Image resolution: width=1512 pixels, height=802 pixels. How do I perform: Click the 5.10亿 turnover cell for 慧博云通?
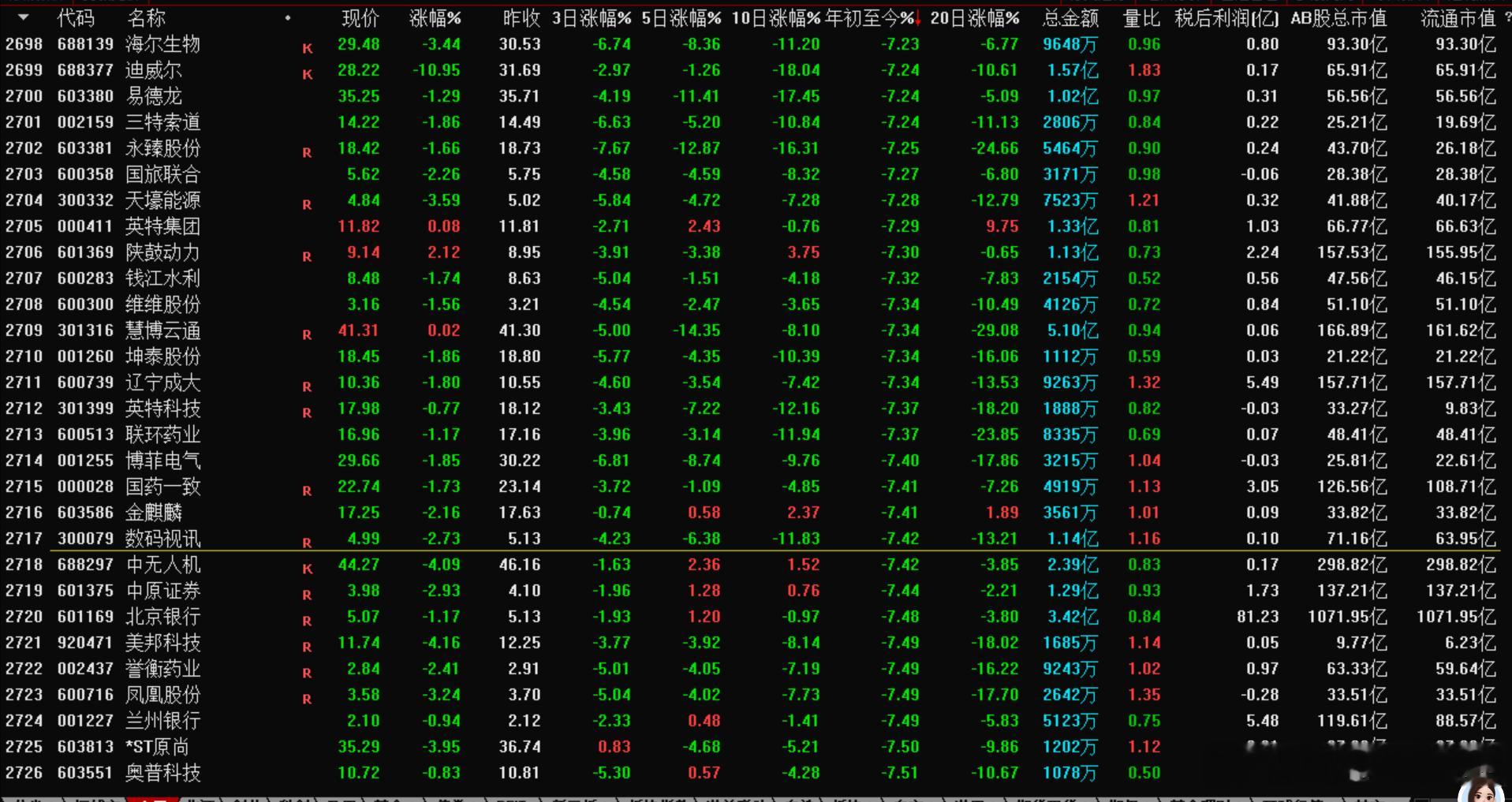[1072, 330]
